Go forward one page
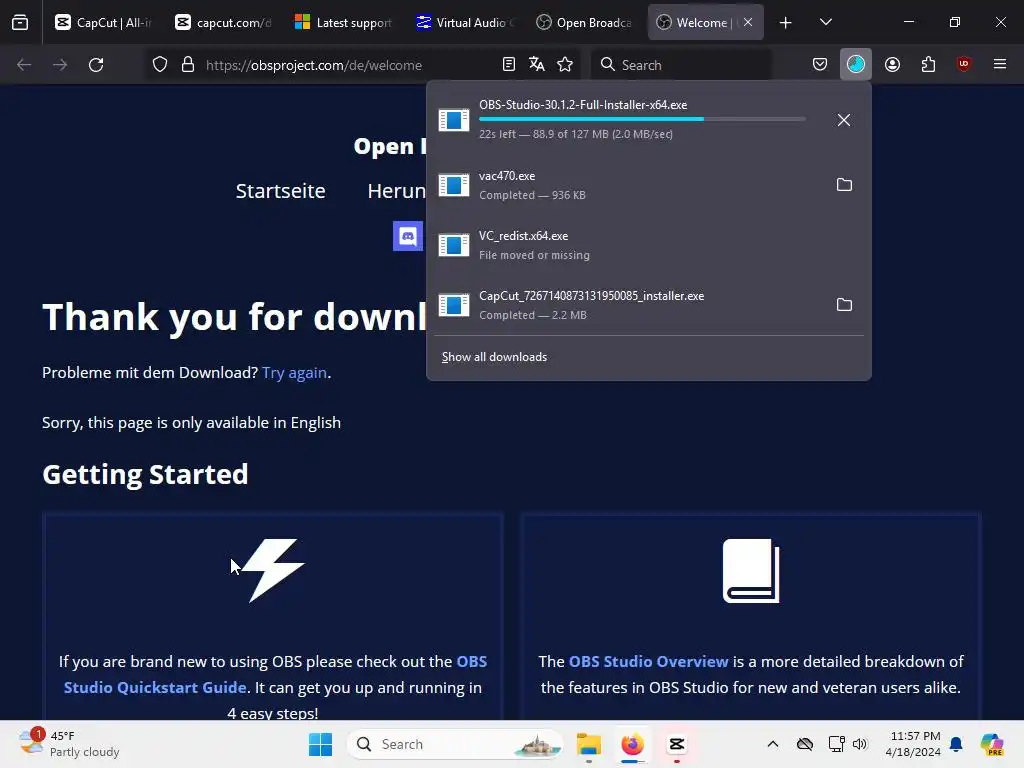The width and height of the screenshot is (1024, 768). pyautogui.click(x=60, y=65)
